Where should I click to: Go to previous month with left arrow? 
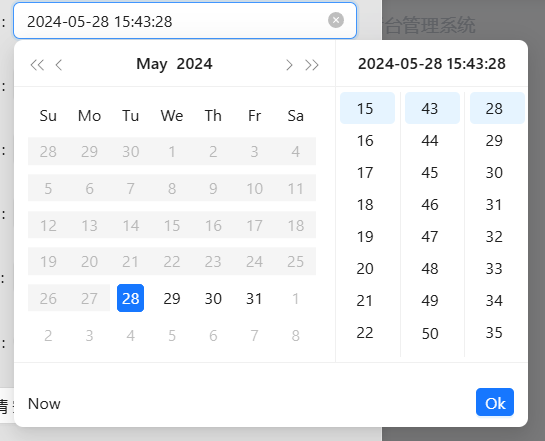[x=59, y=65]
